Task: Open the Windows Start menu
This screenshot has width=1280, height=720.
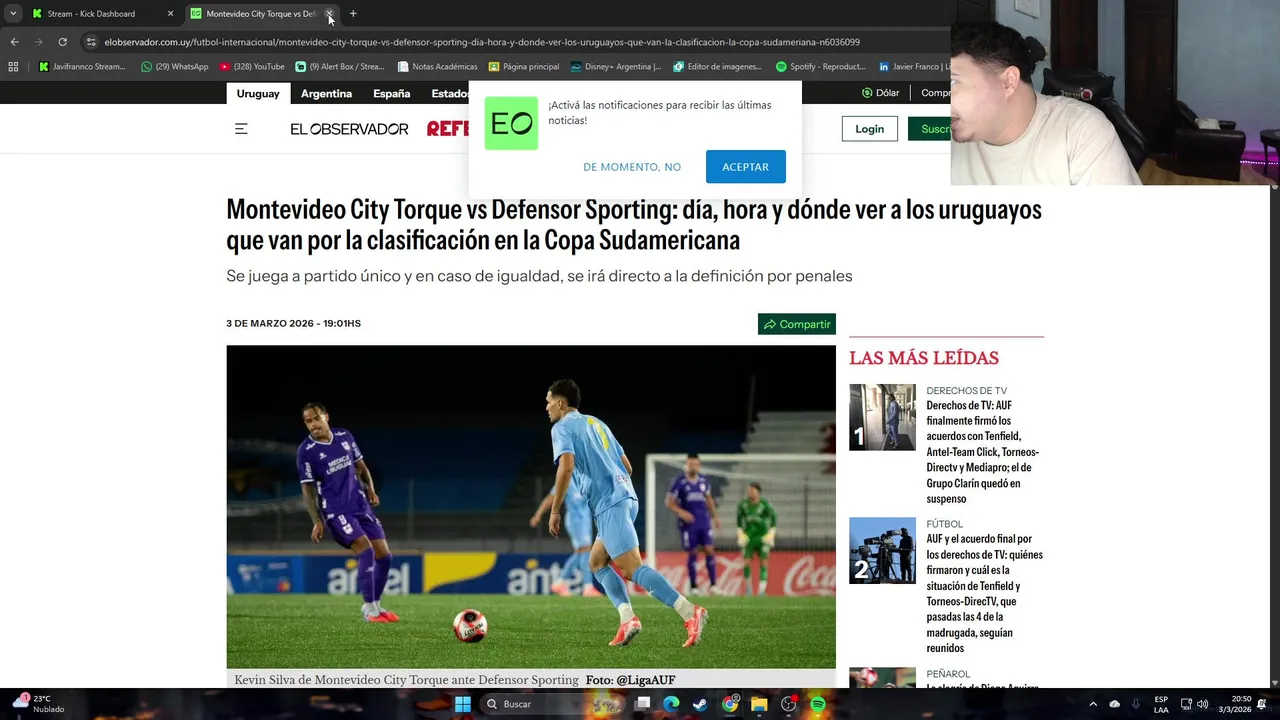Action: (x=462, y=704)
